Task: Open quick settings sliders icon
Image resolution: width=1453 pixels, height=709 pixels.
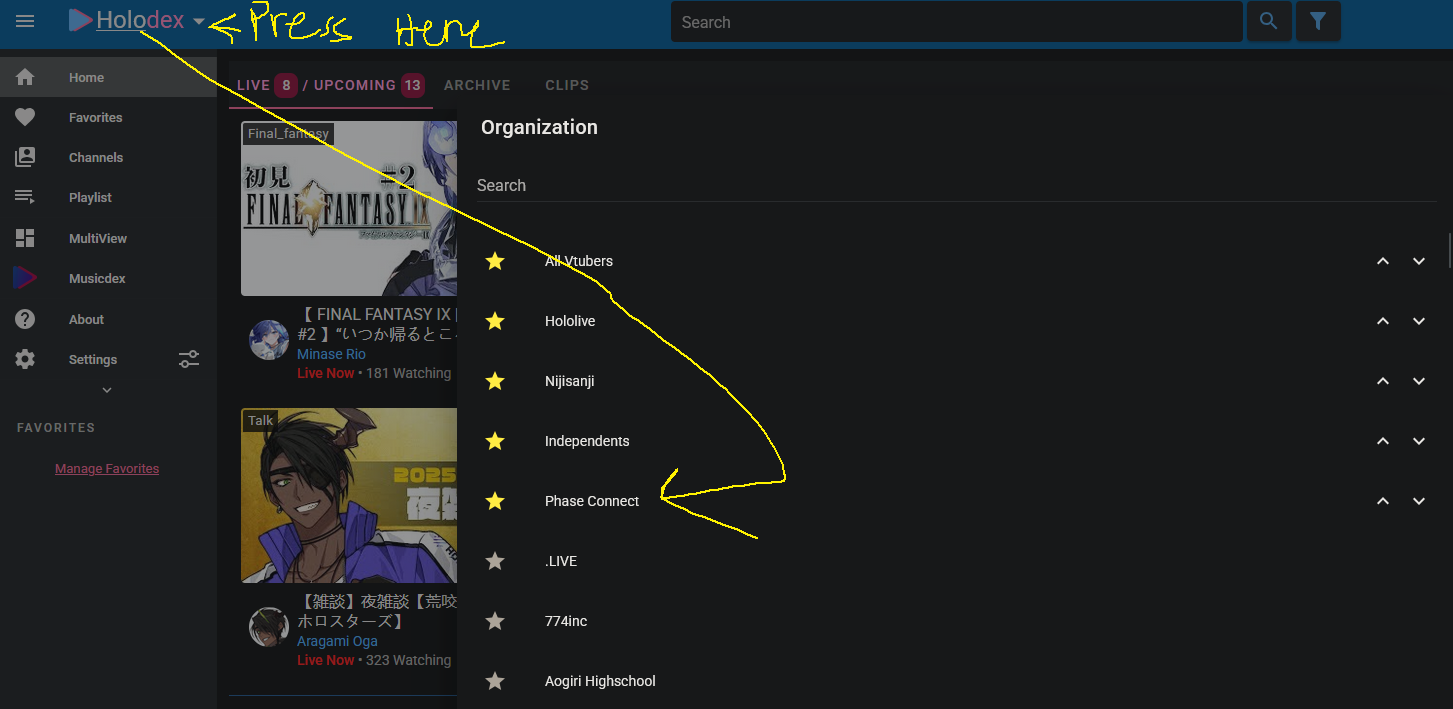Action: pyautogui.click(x=189, y=359)
